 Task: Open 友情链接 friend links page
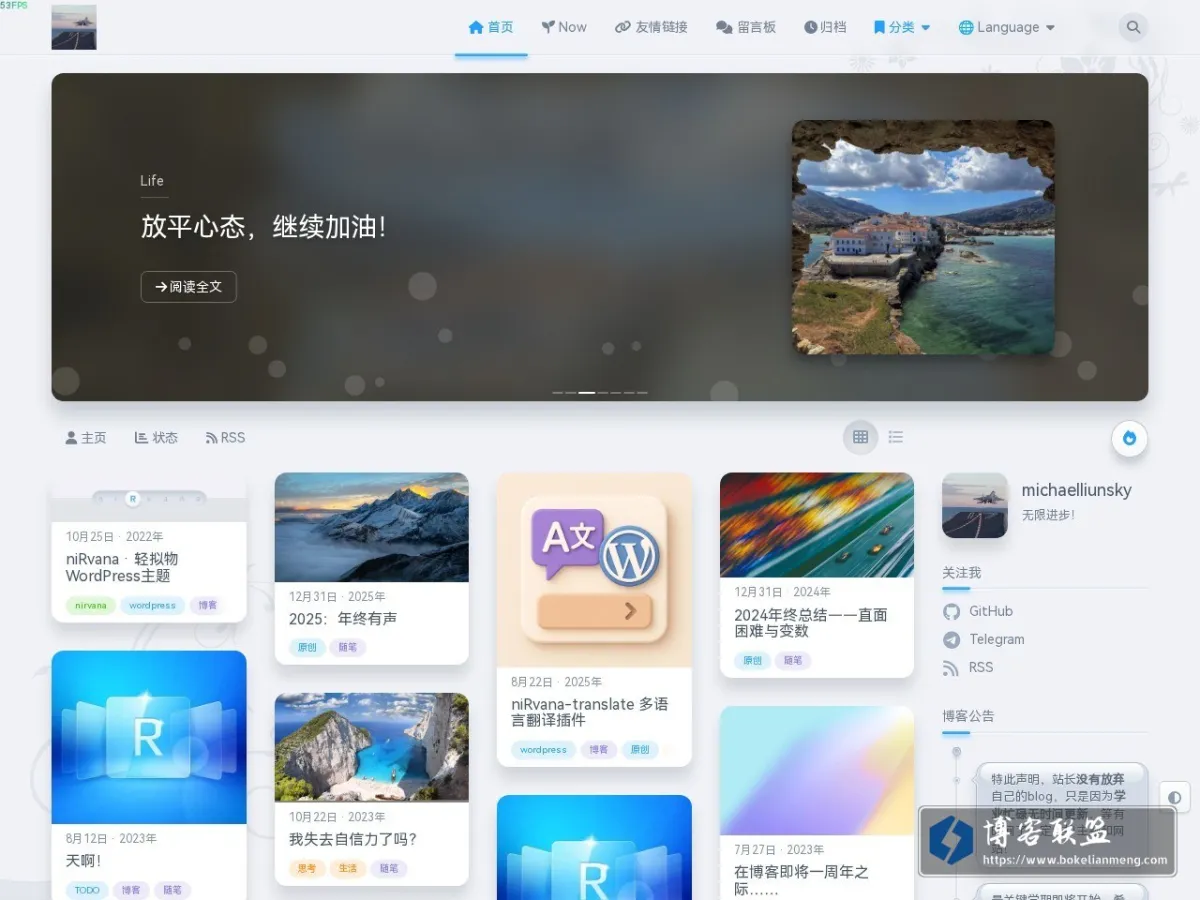651,27
